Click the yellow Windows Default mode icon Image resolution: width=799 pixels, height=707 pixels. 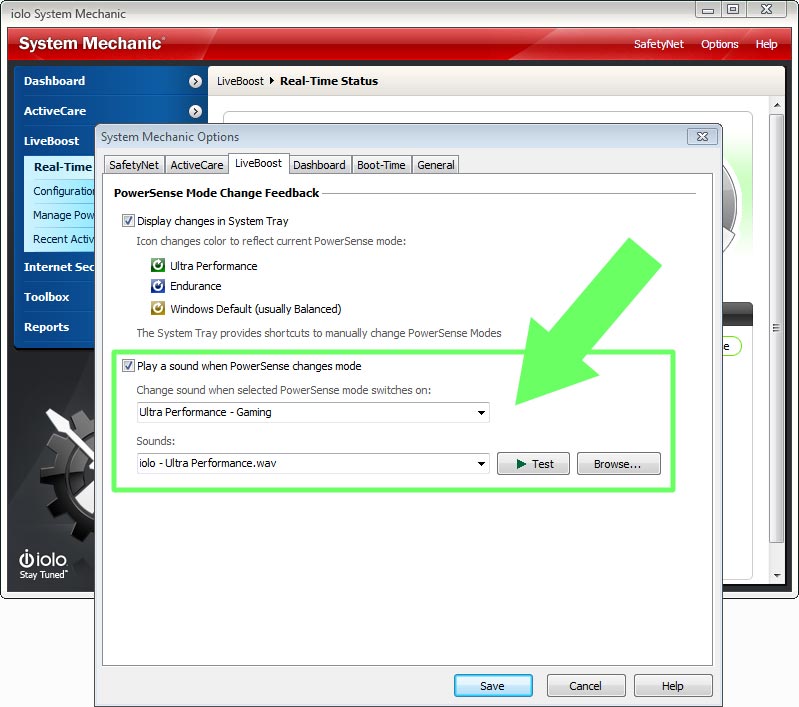point(158,308)
